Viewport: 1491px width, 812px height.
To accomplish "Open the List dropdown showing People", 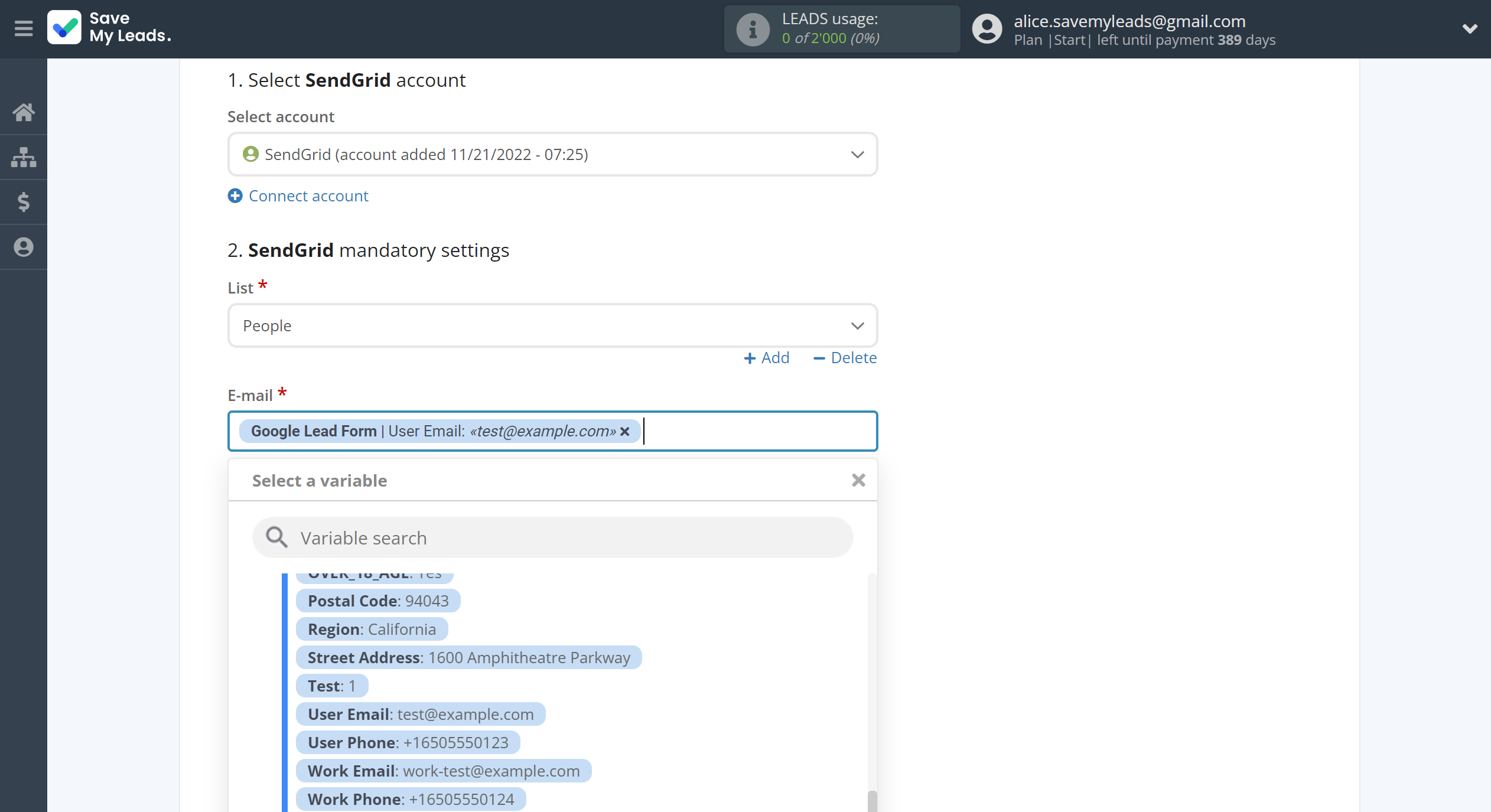I will coord(553,324).
